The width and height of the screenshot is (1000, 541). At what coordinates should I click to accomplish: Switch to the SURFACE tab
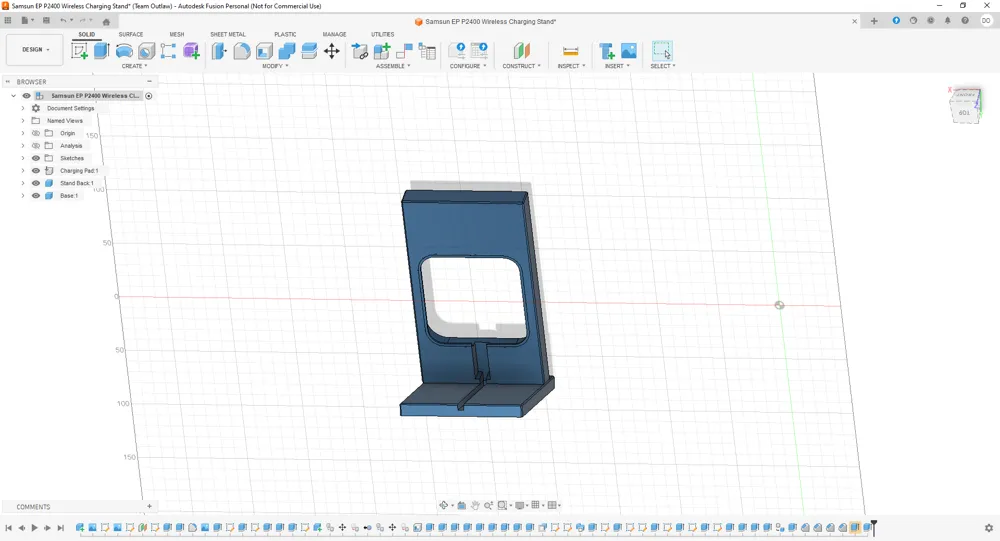click(131, 34)
